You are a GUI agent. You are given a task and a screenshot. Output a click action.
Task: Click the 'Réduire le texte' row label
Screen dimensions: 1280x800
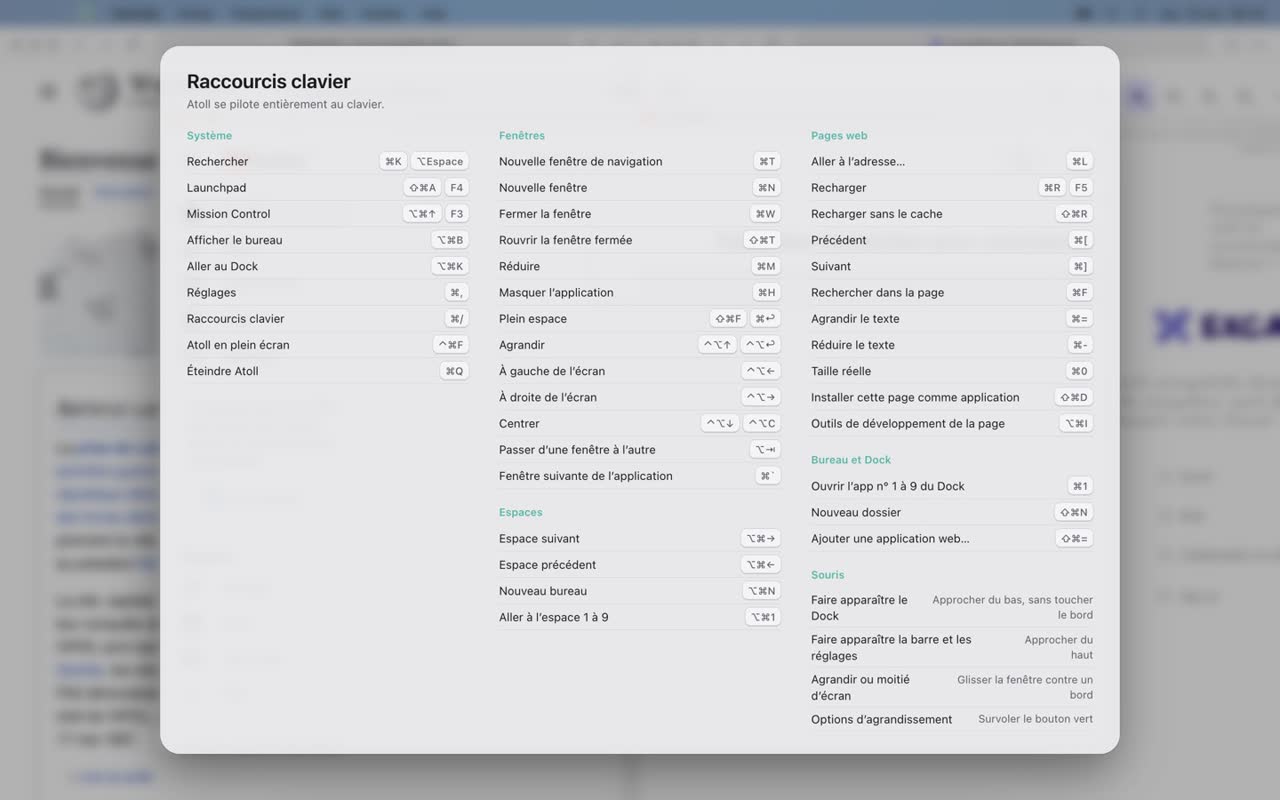pyautogui.click(x=853, y=345)
